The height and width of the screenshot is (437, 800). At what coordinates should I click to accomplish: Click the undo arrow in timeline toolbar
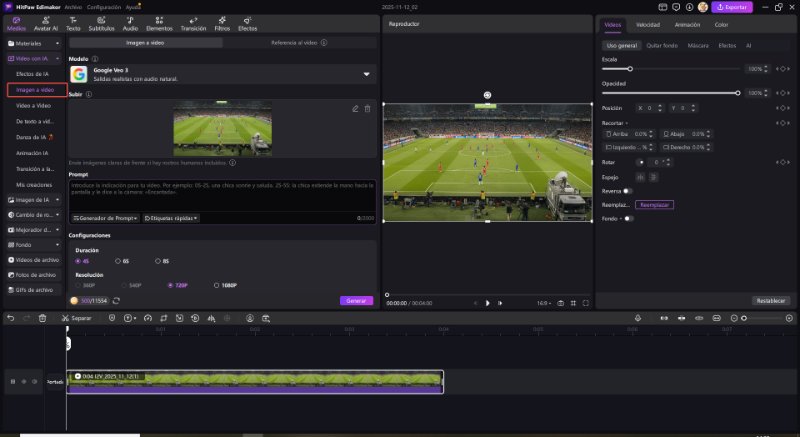tap(10, 318)
